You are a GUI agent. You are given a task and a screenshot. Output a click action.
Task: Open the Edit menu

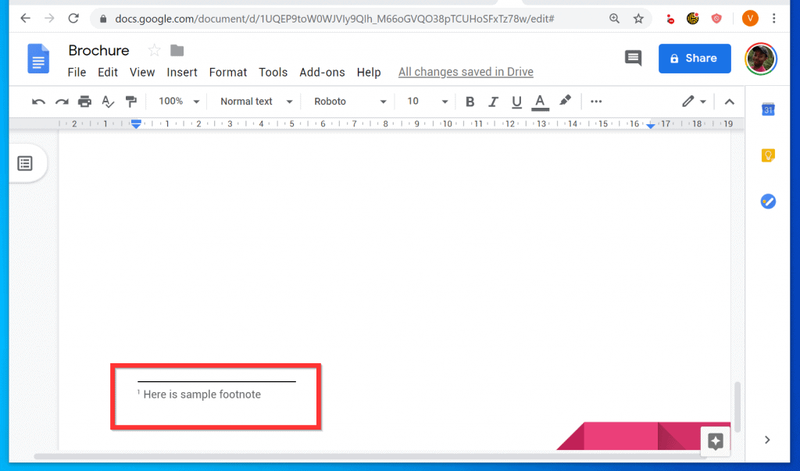point(108,72)
